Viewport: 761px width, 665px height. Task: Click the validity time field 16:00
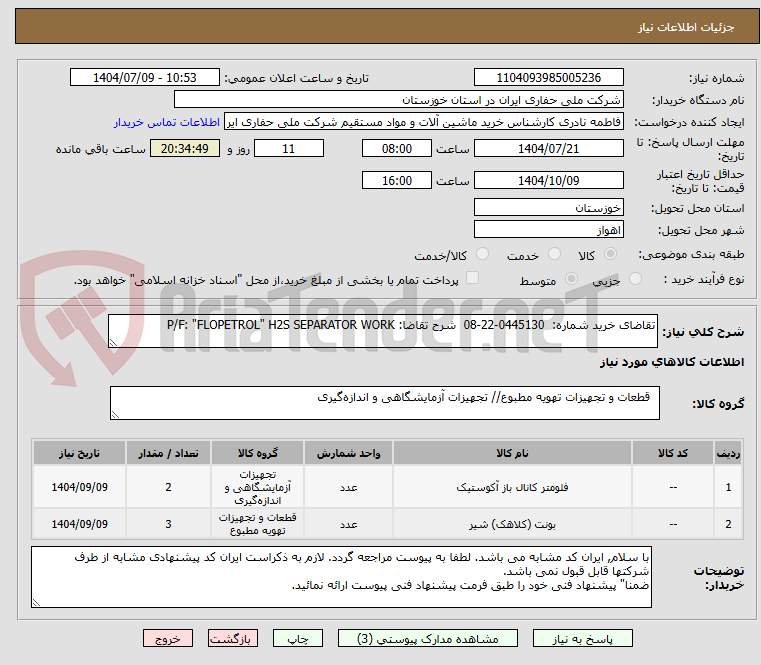click(397, 180)
